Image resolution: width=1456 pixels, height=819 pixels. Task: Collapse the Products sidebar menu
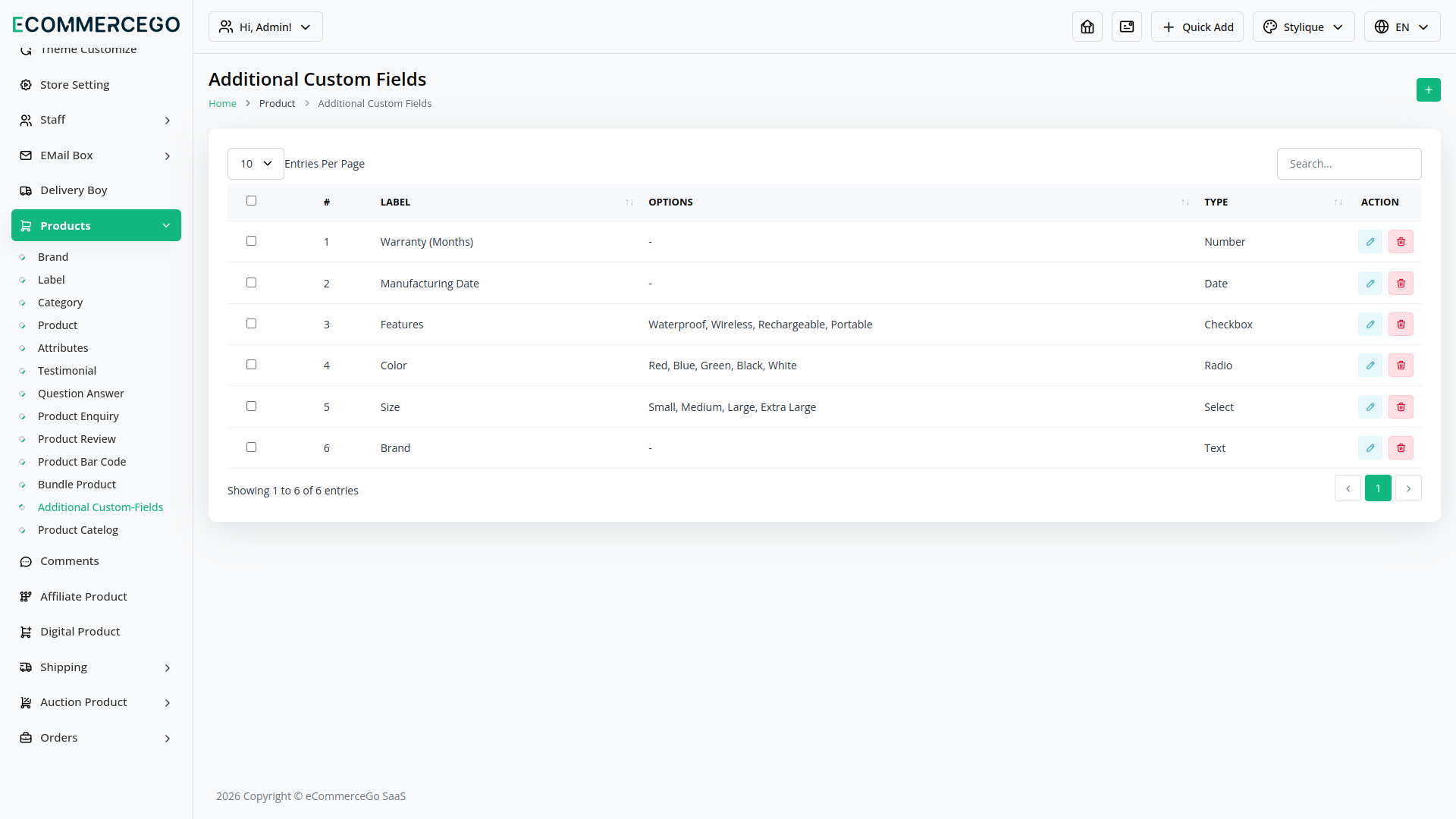tap(96, 225)
